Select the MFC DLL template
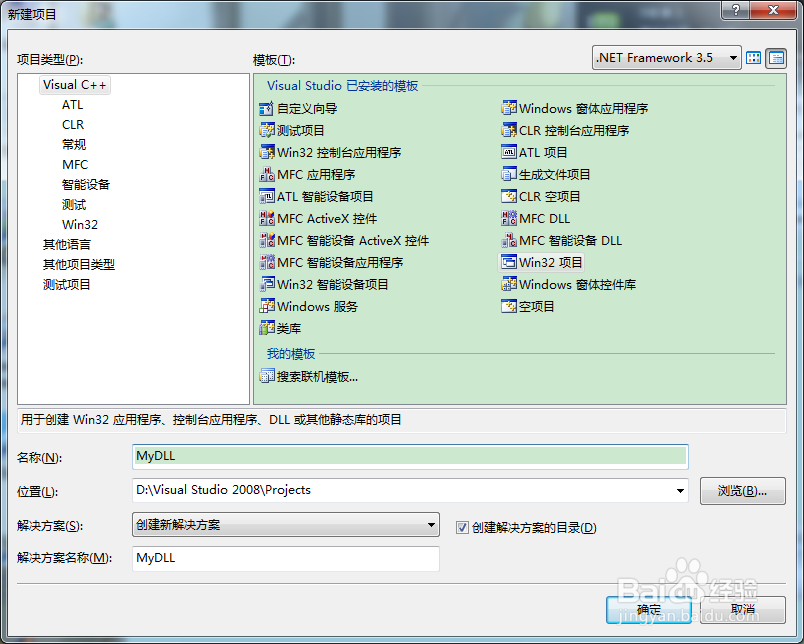This screenshot has height=644, width=804. [x=539, y=218]
